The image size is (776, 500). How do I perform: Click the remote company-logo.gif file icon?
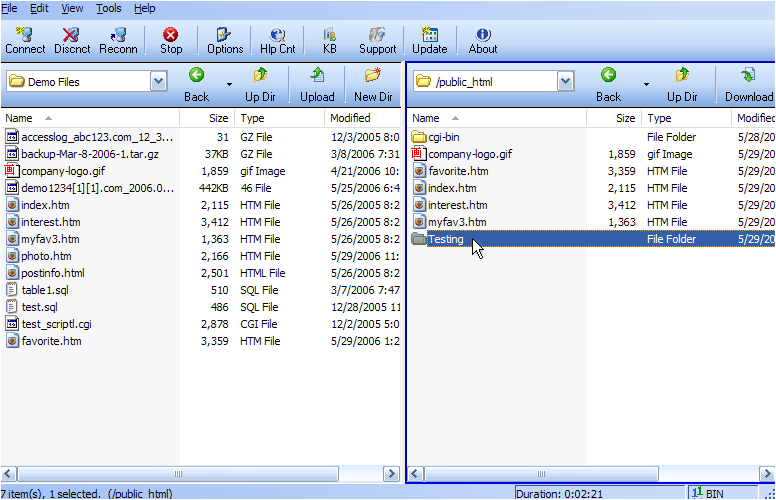click(x=419, y=154)
